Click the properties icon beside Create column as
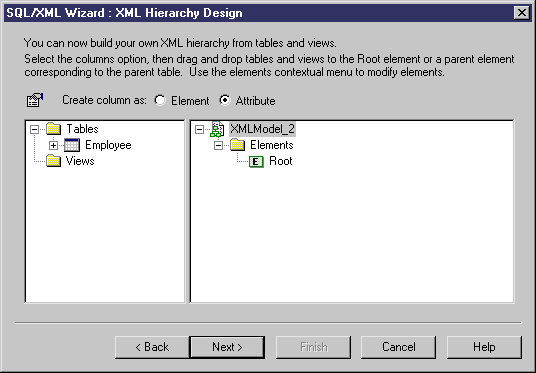536x373 pixels. 35,100
